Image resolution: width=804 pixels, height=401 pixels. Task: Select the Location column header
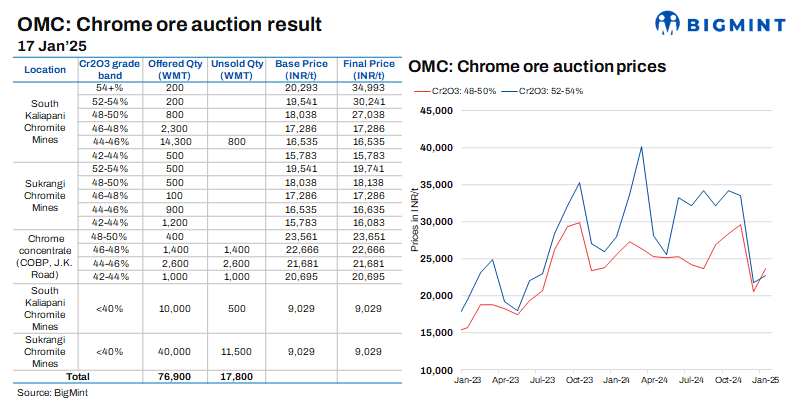45,69
